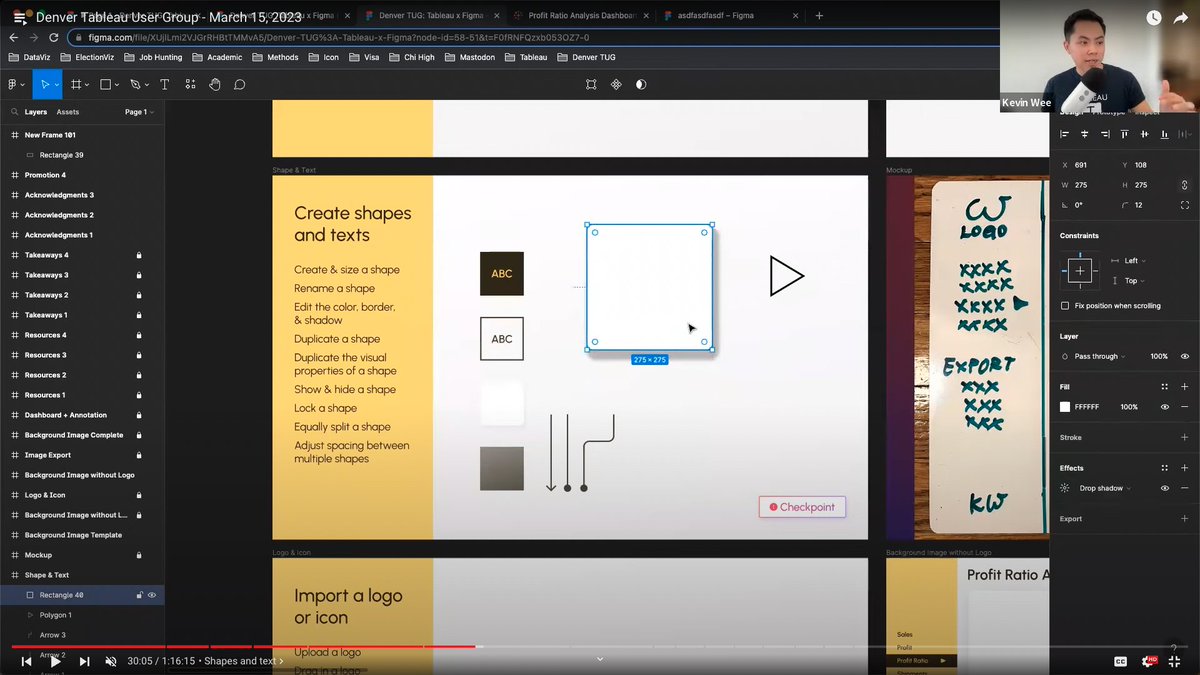This screenshot has width=1200, height=675.
Task: Switch to the Layers tab
Action: 36,112
